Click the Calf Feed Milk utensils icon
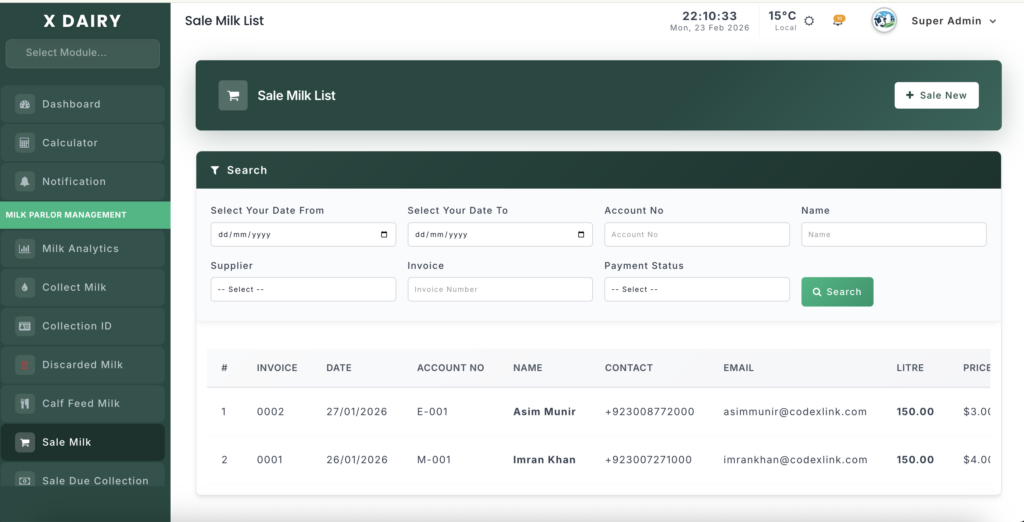Viewport: 1024px width, 522px height. tap(25, 404)
